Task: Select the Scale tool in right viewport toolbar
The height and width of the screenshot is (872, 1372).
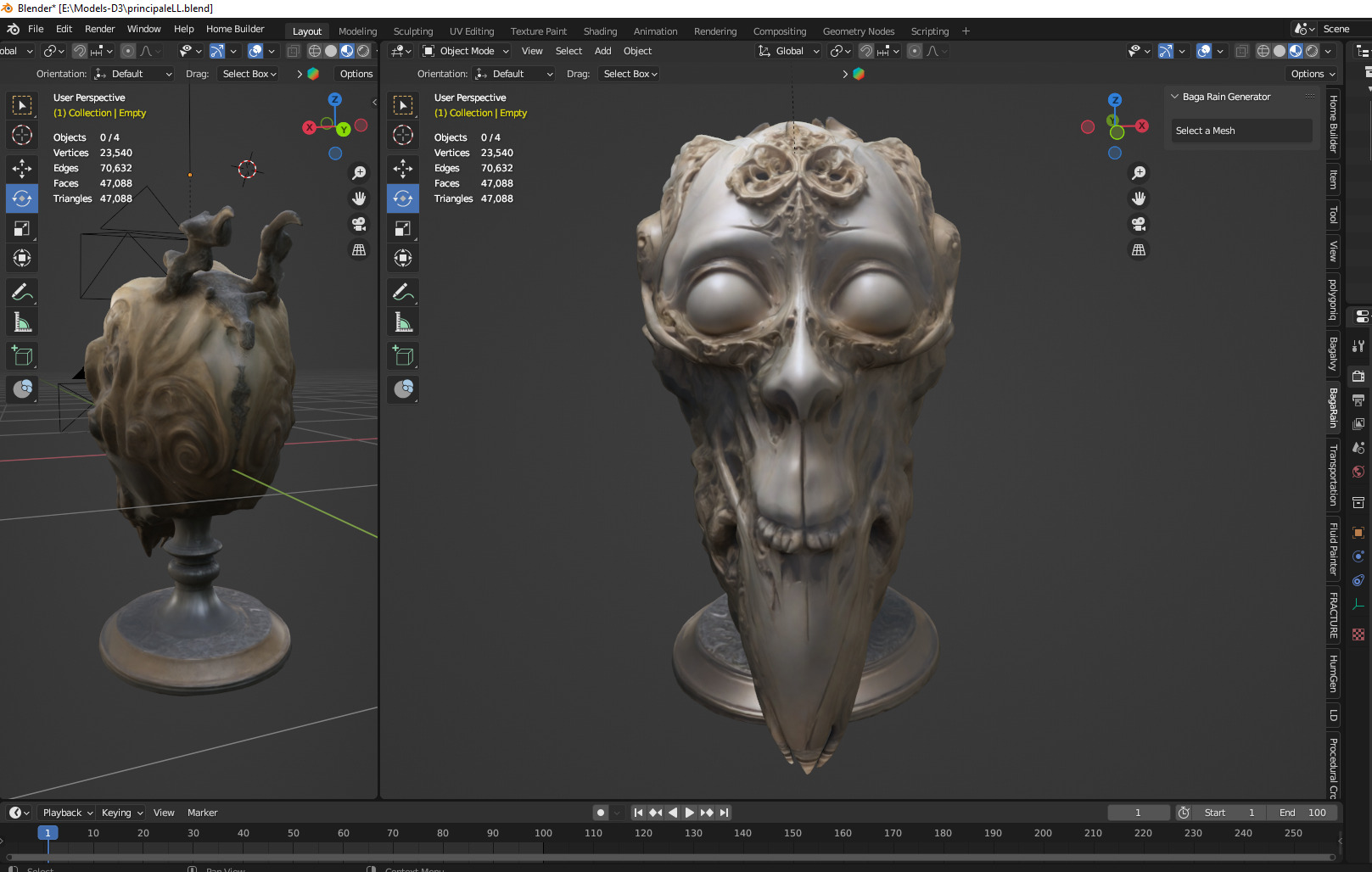Action: [x=403, y=228]
